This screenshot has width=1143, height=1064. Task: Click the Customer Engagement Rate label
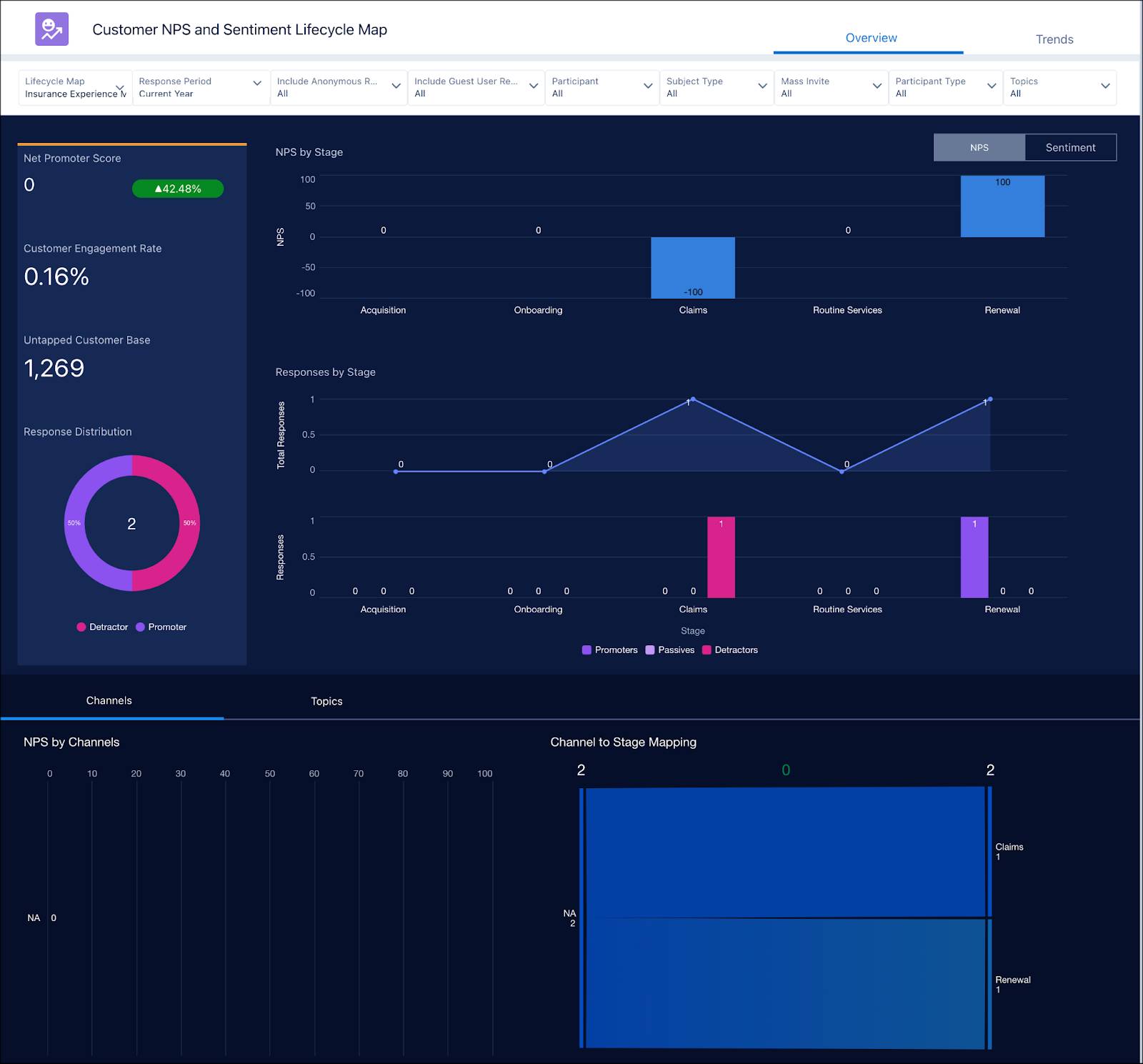[x=93, y=249]
